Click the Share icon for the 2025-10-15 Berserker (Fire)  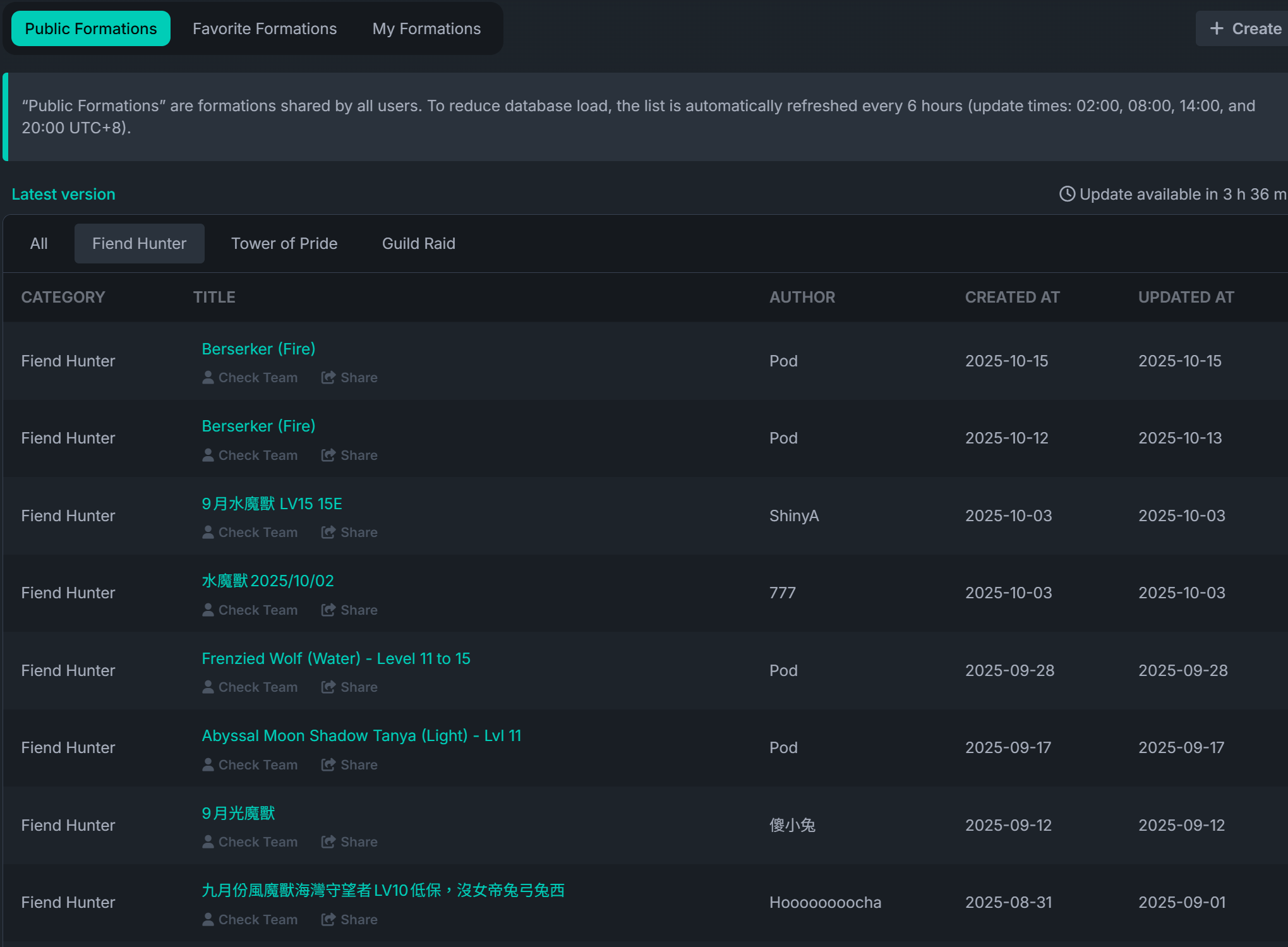point(328,377)
